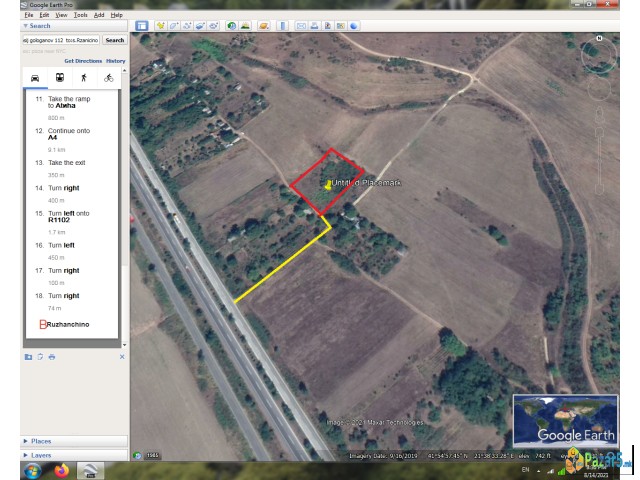This screenshot has width=640, height=480.
Task: Click the Email toolbar icon
Action: [x=301, y=25]
